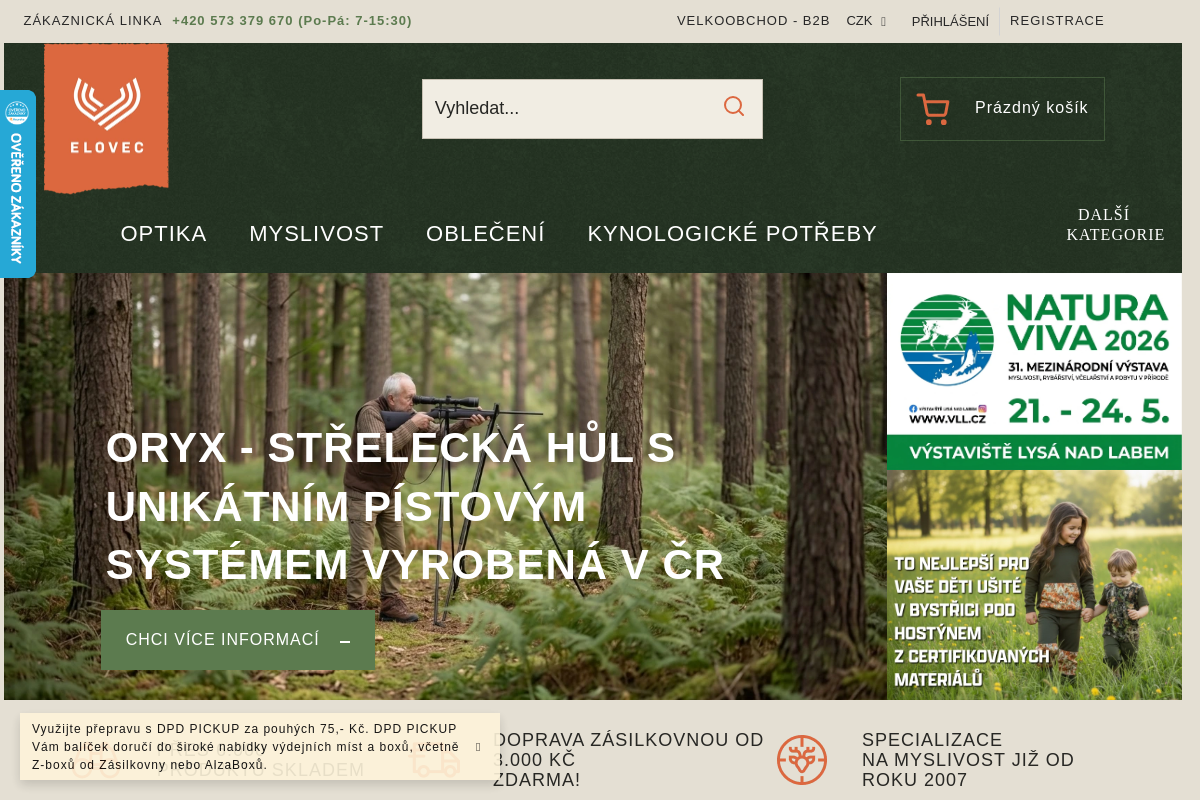
Task: Click the Elovec logo
Action: tap(106, 118)
